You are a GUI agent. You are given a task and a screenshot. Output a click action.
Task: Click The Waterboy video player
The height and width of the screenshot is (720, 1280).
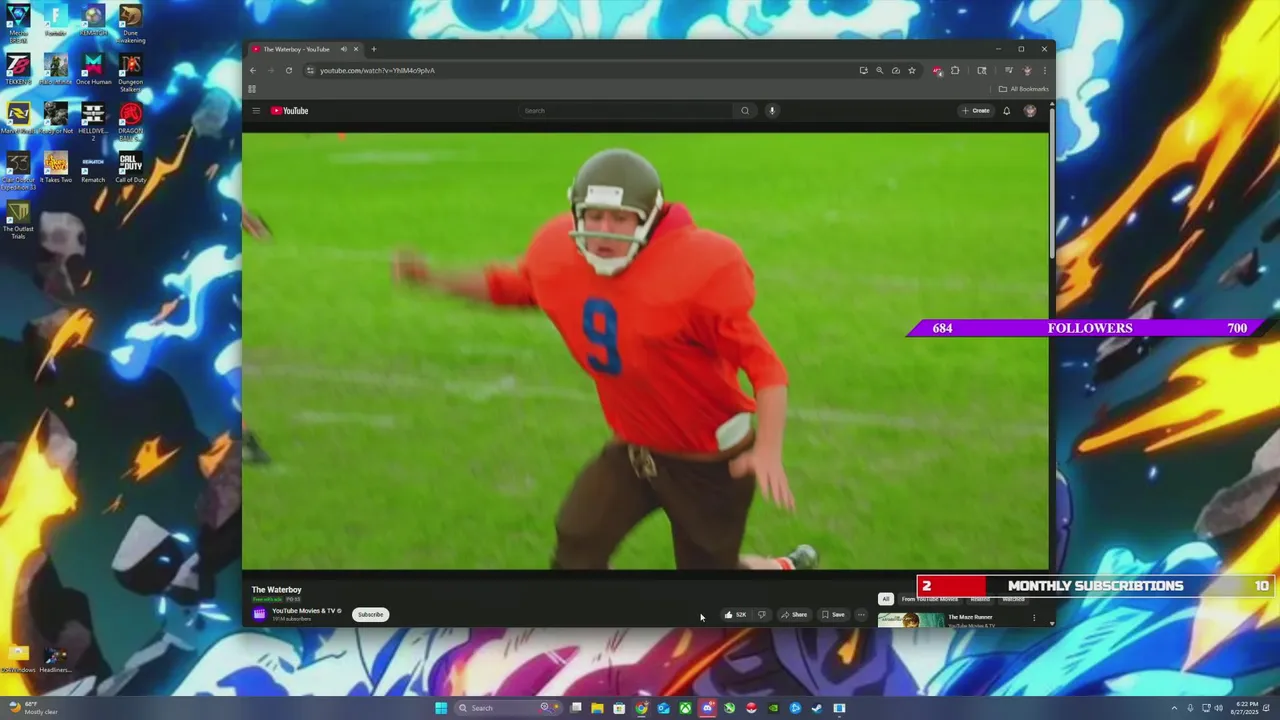[x=645, y=351]
